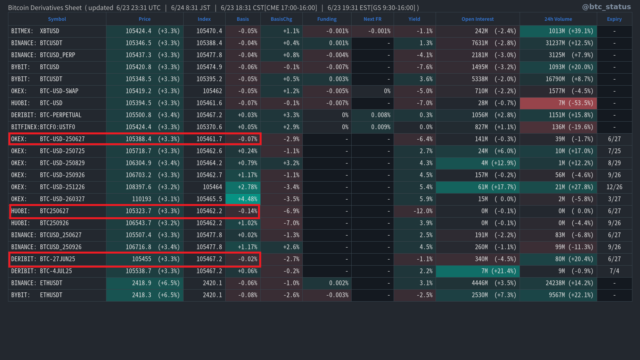640x360 pixels.
Task: Select the BITMEX XBTUSD row
Action: 320,31
